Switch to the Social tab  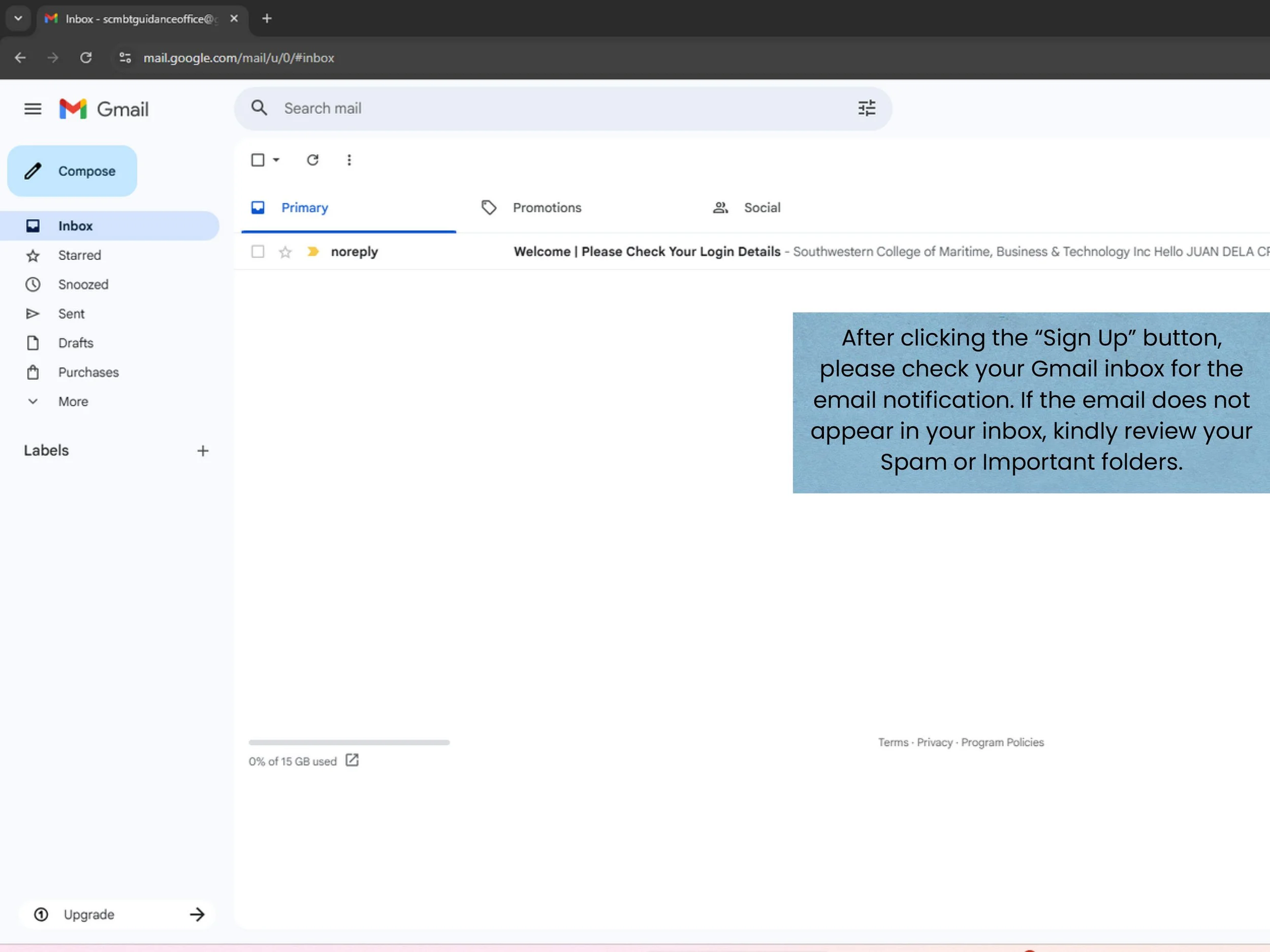pos(761,208)
